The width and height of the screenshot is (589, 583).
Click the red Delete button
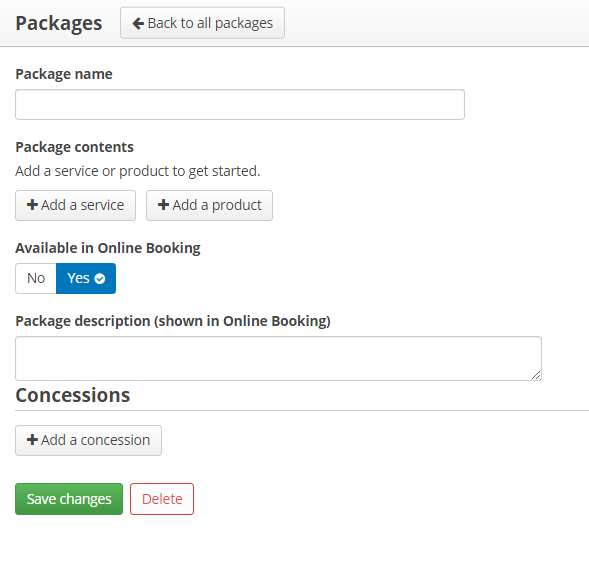pos(162,499)
